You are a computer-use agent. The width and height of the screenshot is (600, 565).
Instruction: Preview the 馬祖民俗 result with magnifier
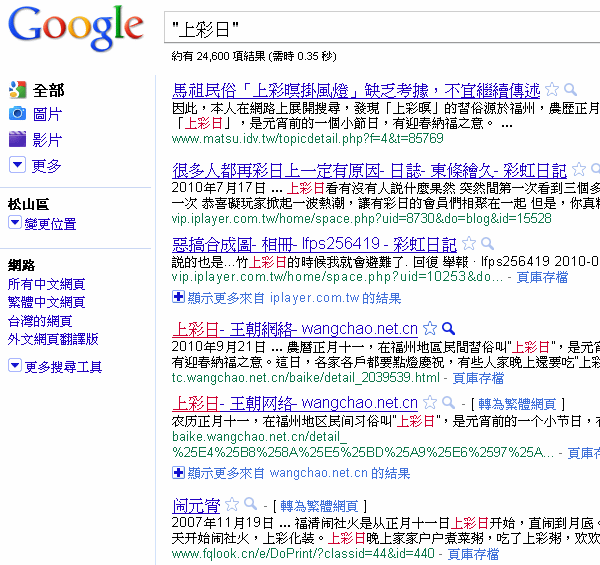click(571, 90)
